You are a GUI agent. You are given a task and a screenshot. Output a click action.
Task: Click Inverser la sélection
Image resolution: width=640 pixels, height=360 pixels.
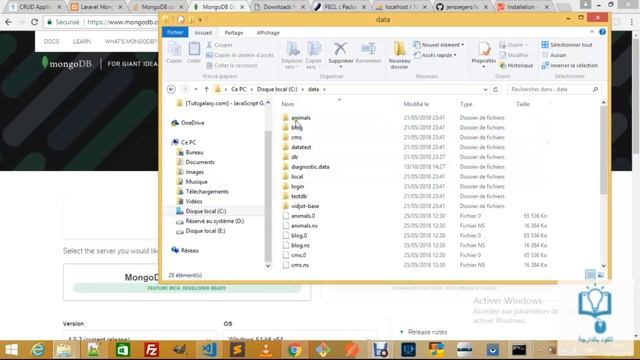570,65
